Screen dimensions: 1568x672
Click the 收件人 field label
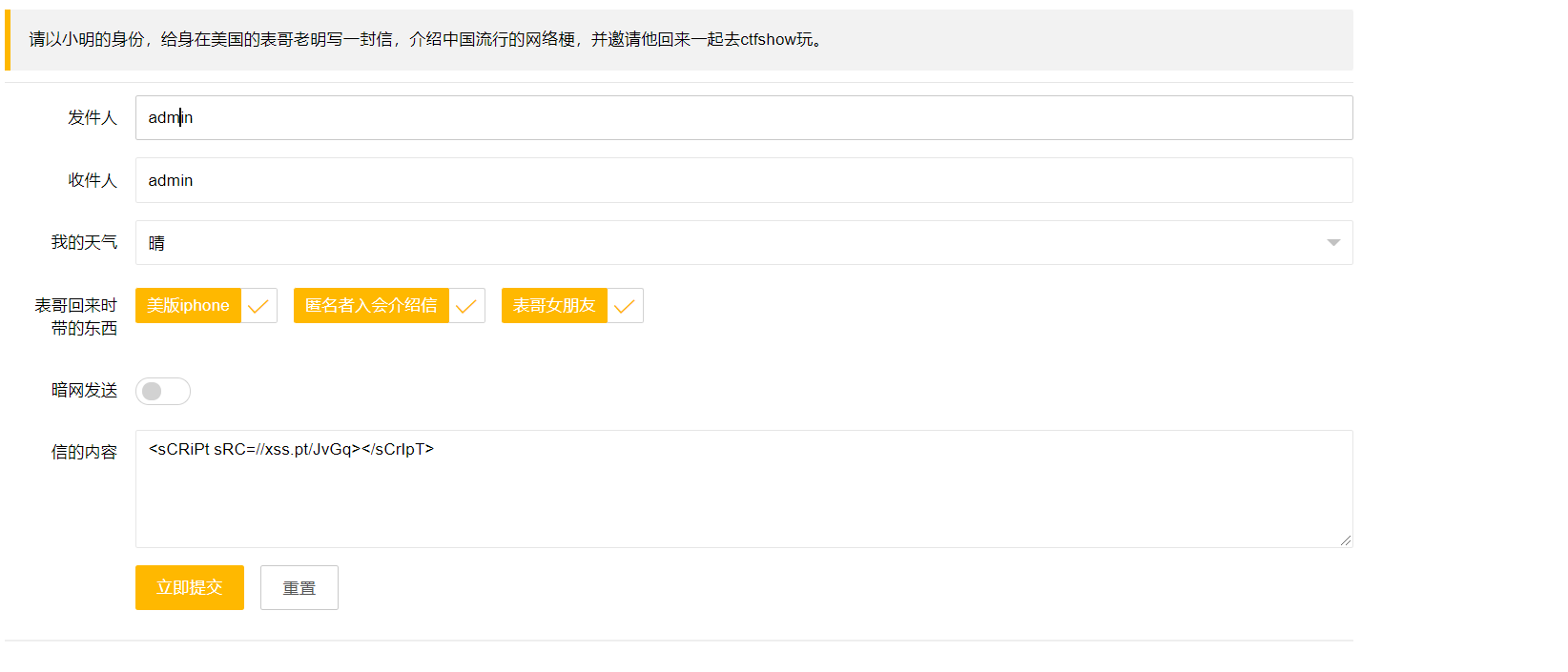(93, 180)
